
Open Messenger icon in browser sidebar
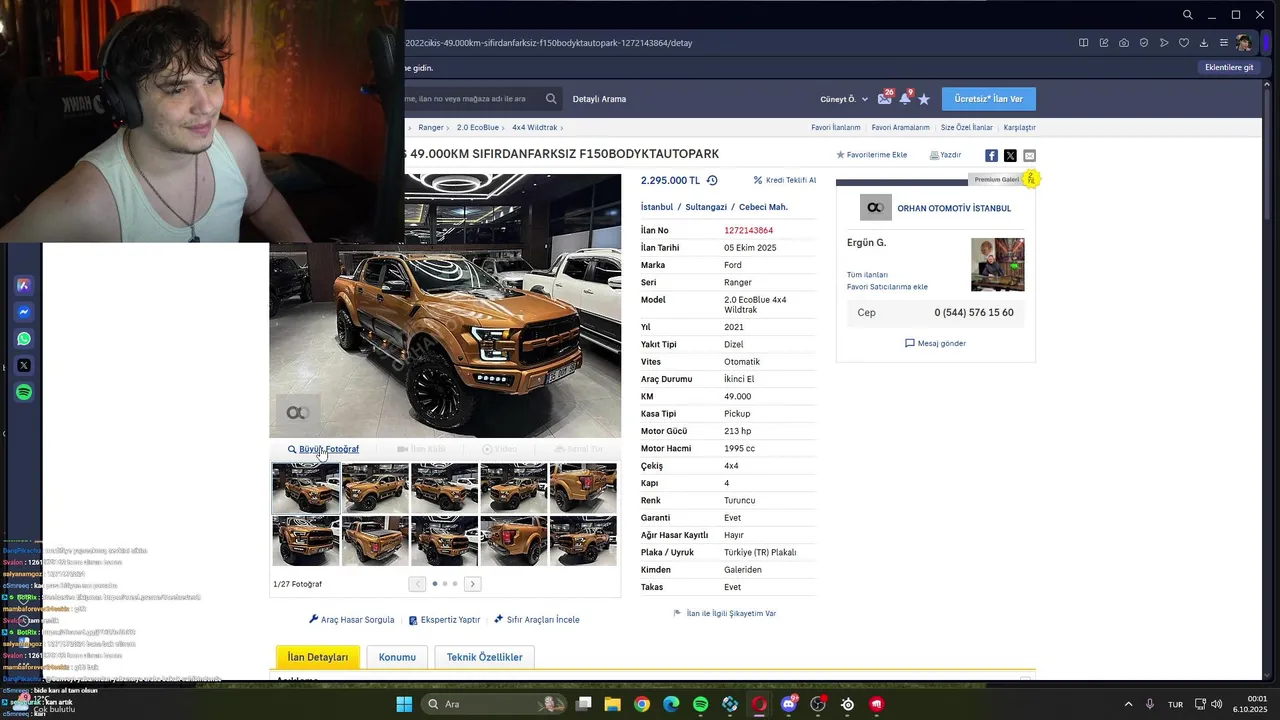pos(24,312)
